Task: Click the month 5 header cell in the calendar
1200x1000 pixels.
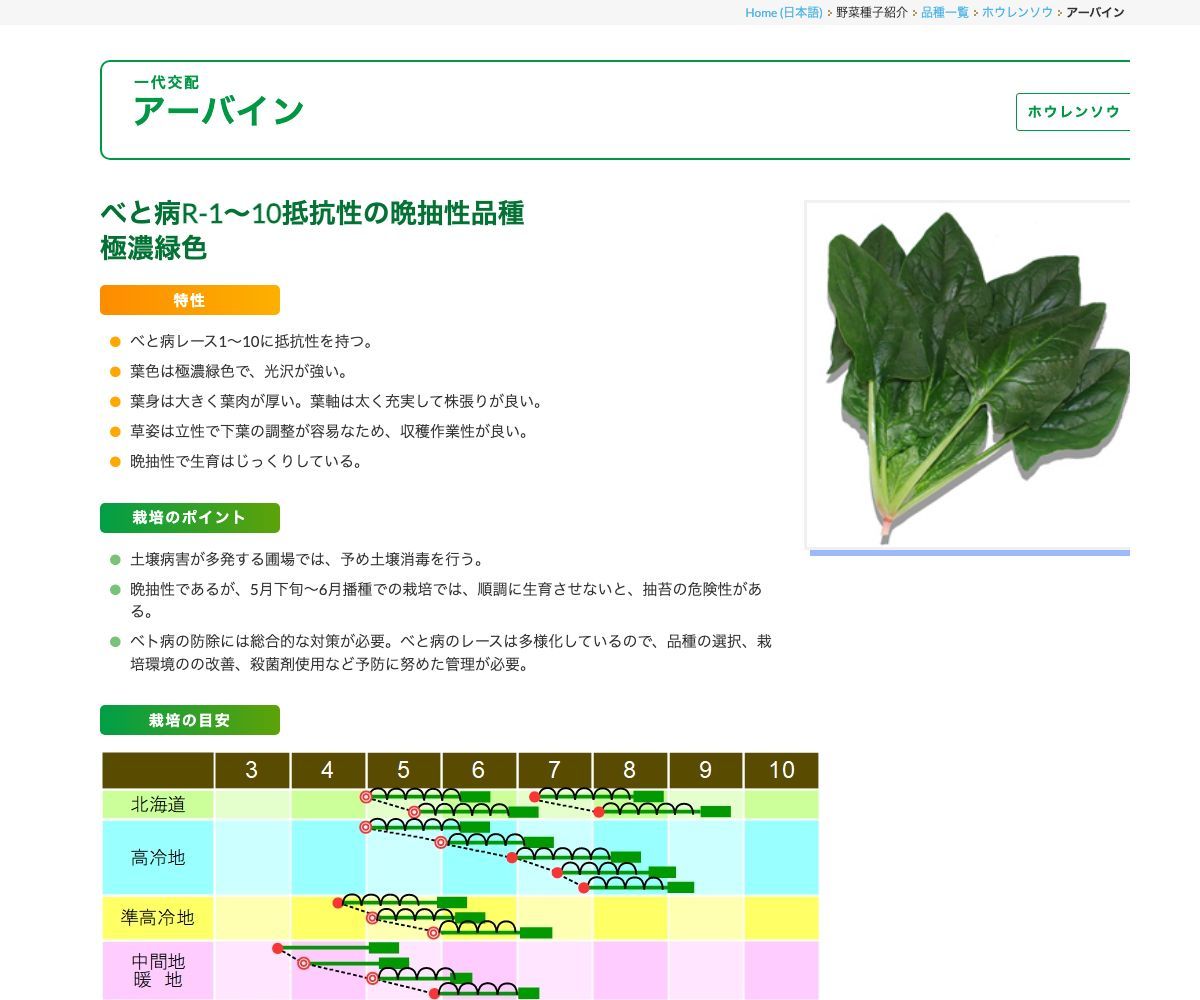Action: [403, 770]
